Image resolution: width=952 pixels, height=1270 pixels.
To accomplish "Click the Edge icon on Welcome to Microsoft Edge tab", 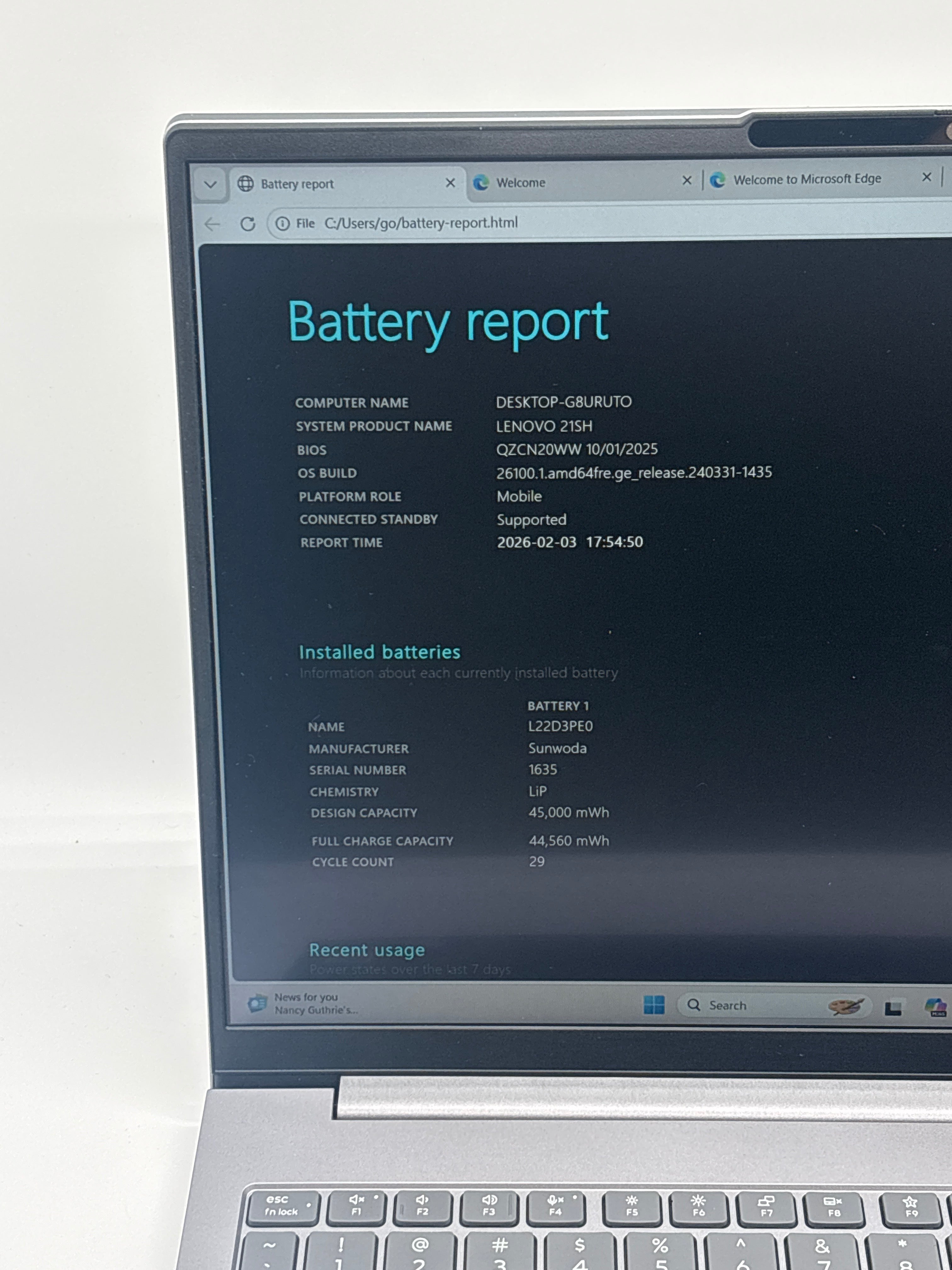I will point(717,180).
